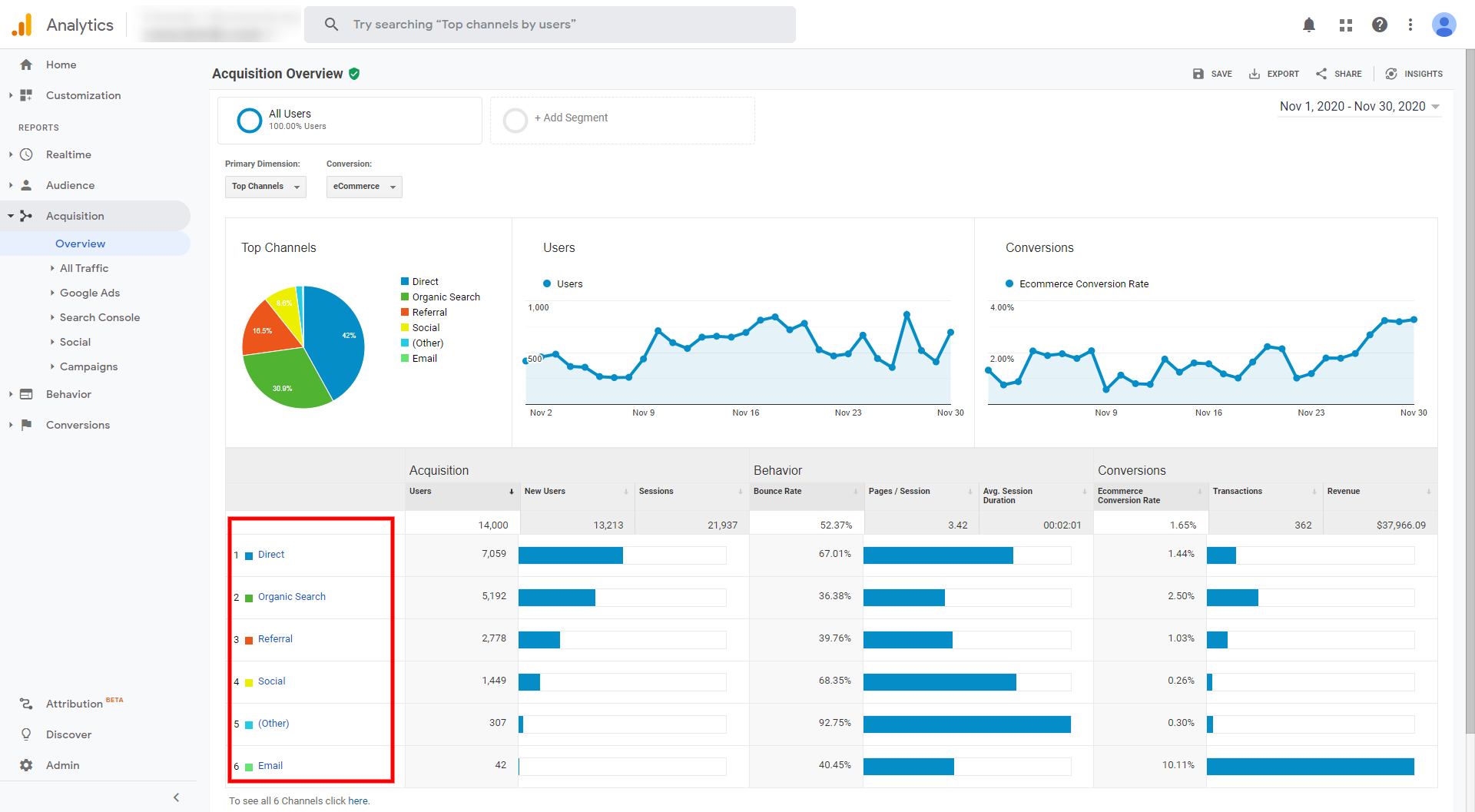The height and width of the screenshot is (812, 1475).
Task: Click the Realtime clock icon
Action: click(26, 154)
